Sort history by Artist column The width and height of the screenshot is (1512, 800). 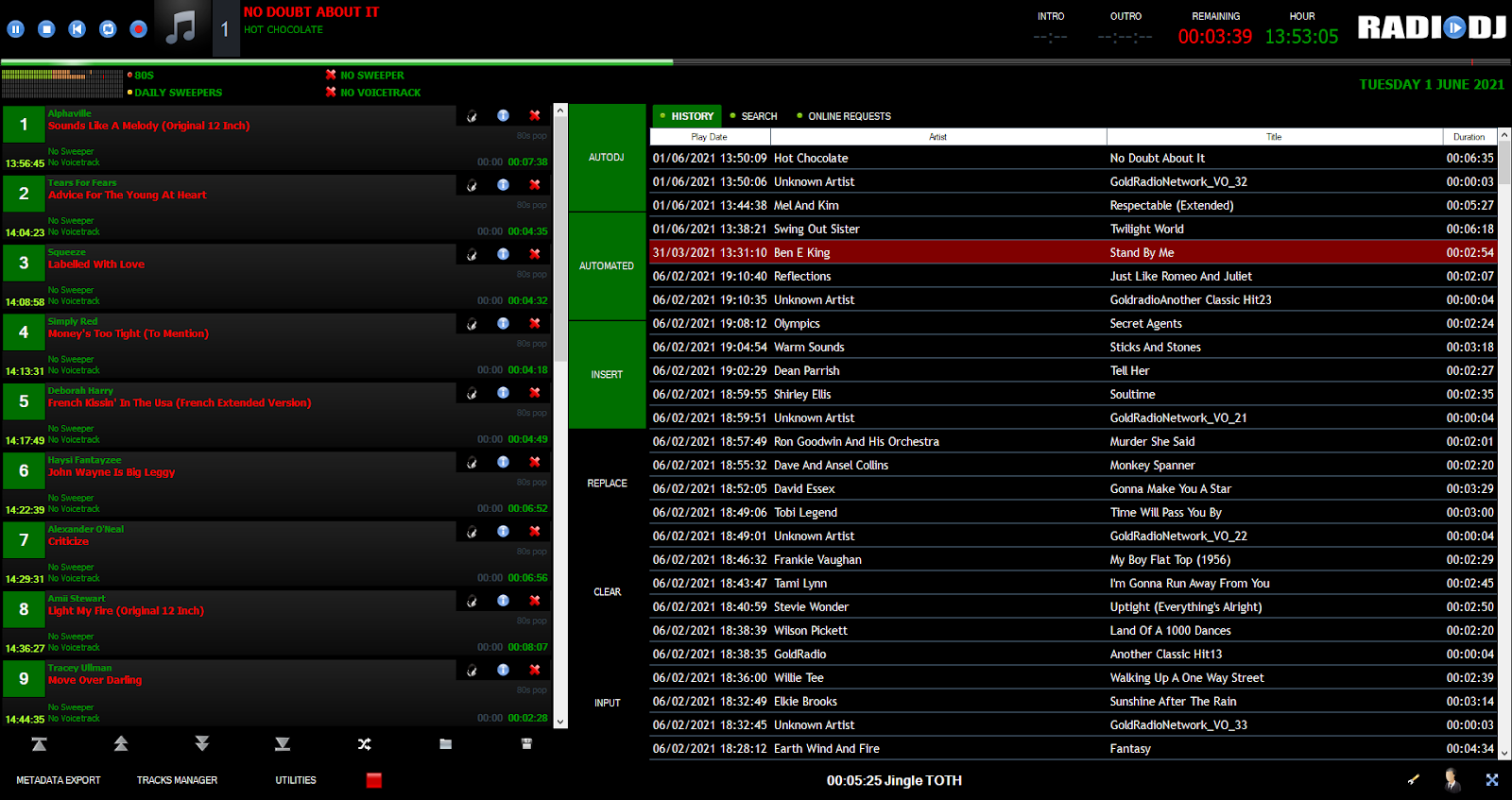click(x=937, y=137)
